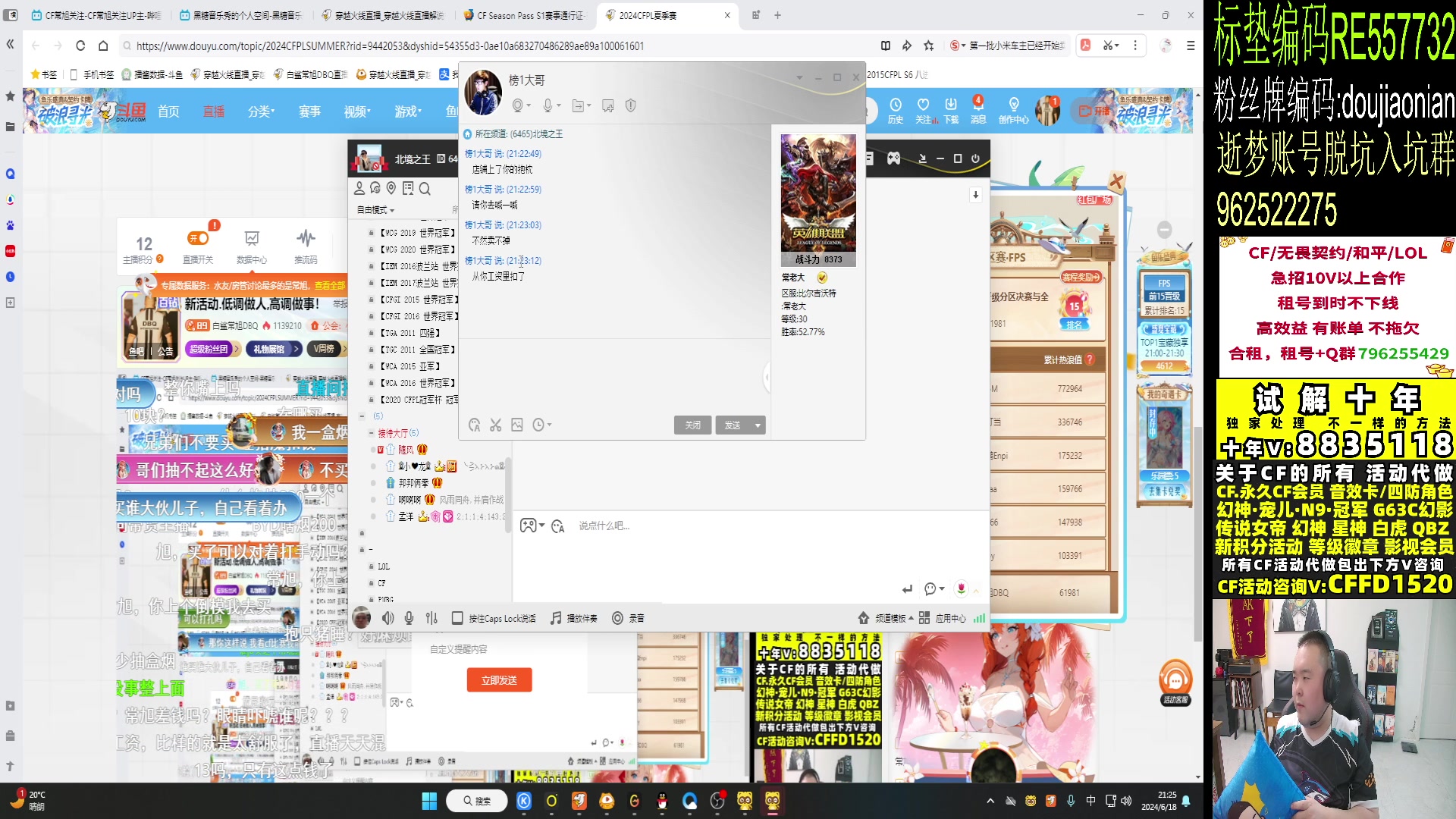Click the speaker volume icon in bottom bar
The width and height of the screenshot is (1456, 819).
[x=388, y=618]
